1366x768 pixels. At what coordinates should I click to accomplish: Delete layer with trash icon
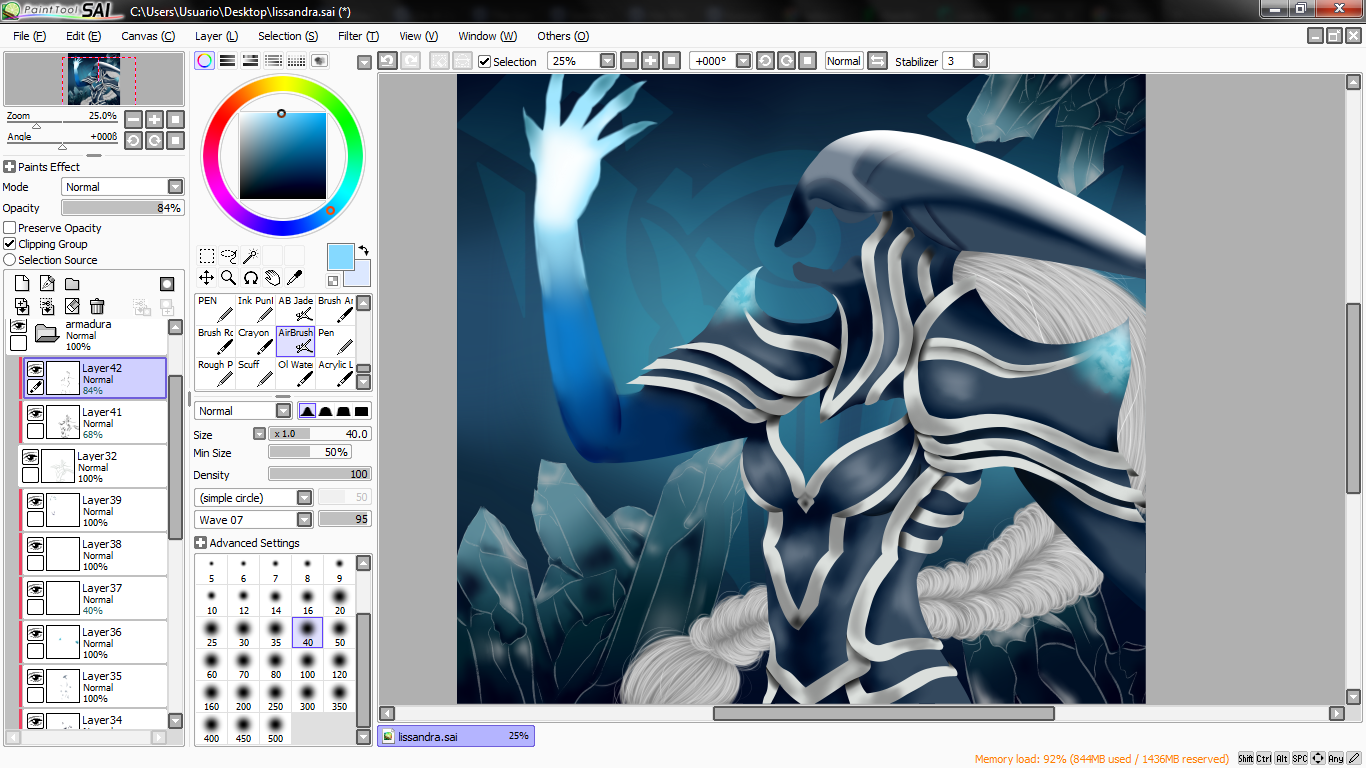97,306
